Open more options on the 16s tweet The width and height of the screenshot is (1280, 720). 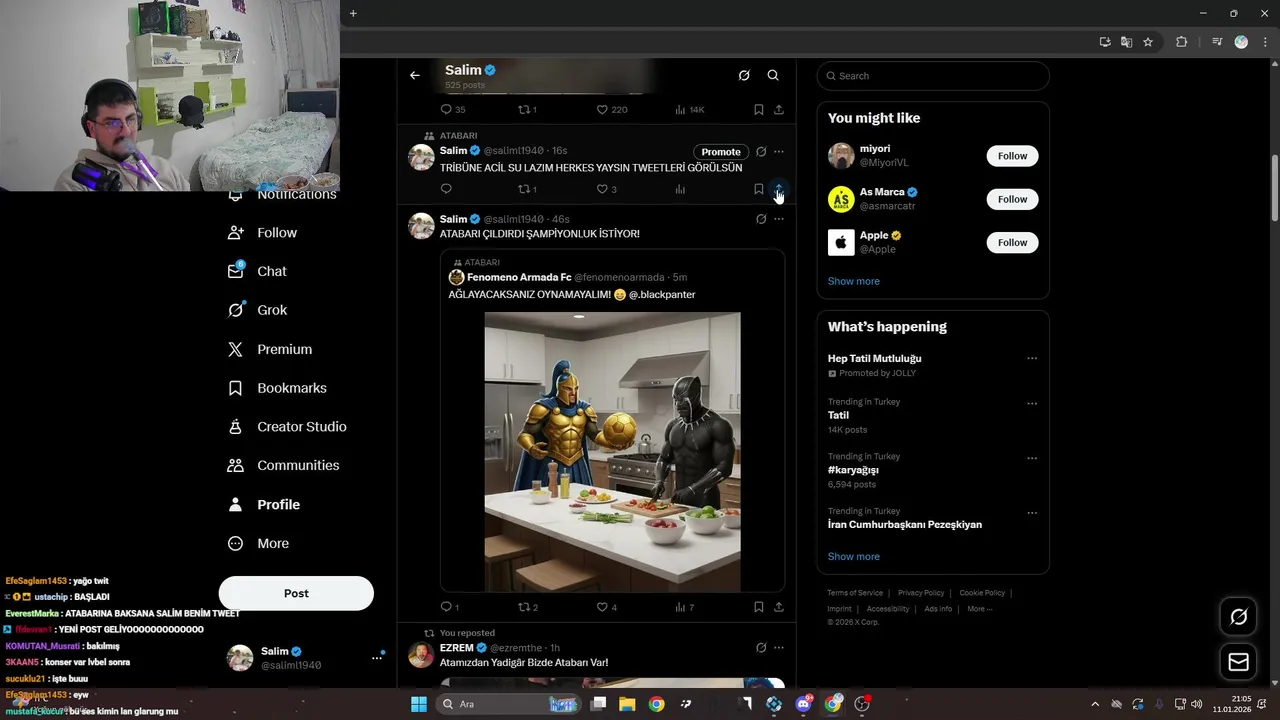[x=779, y=152]
